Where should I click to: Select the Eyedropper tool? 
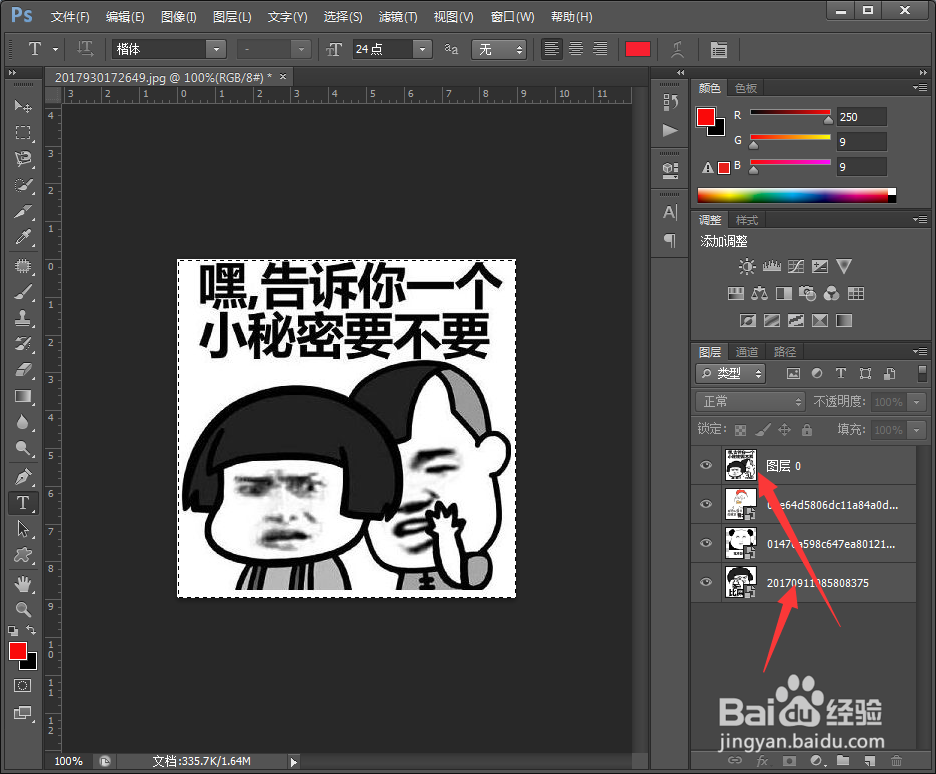tap(23, 238)
